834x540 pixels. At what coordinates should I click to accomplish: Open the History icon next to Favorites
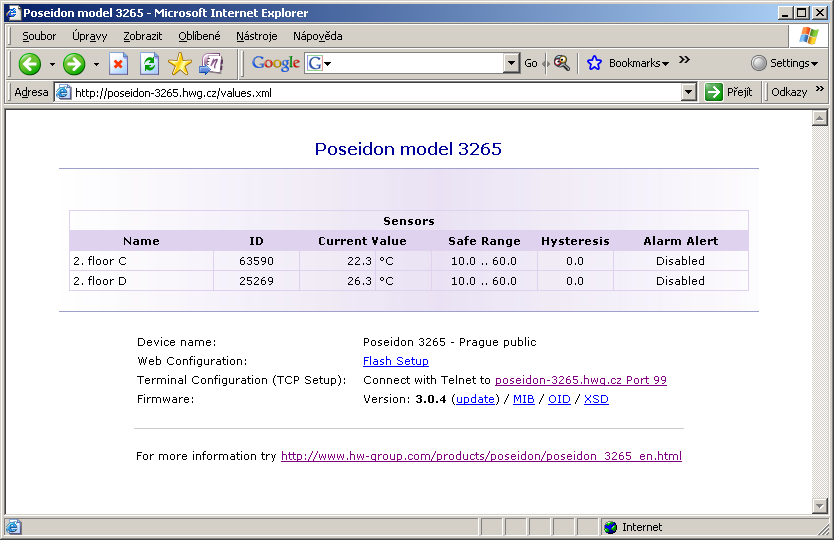(211, 64)
